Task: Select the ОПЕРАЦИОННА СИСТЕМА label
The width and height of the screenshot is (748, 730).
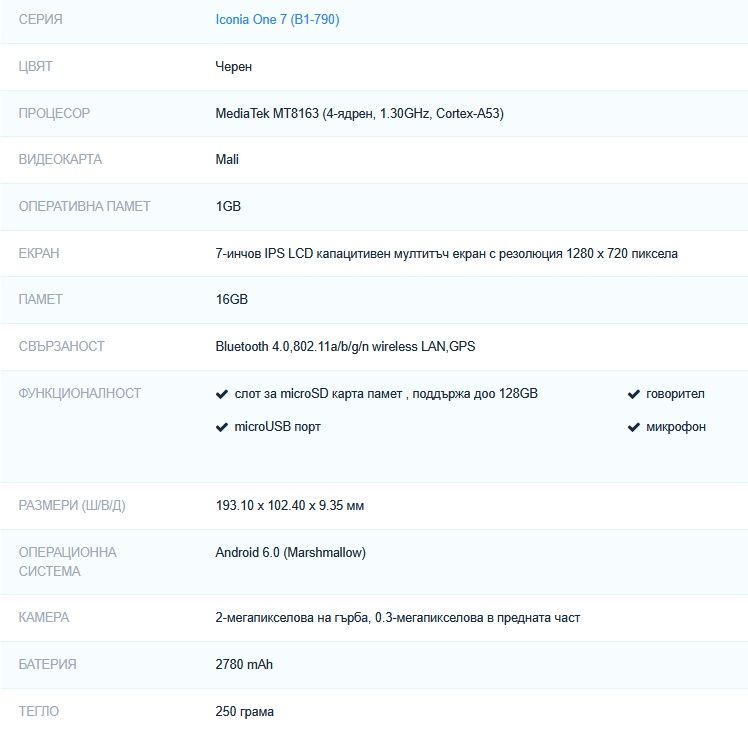Action: (x=68, y=562)
